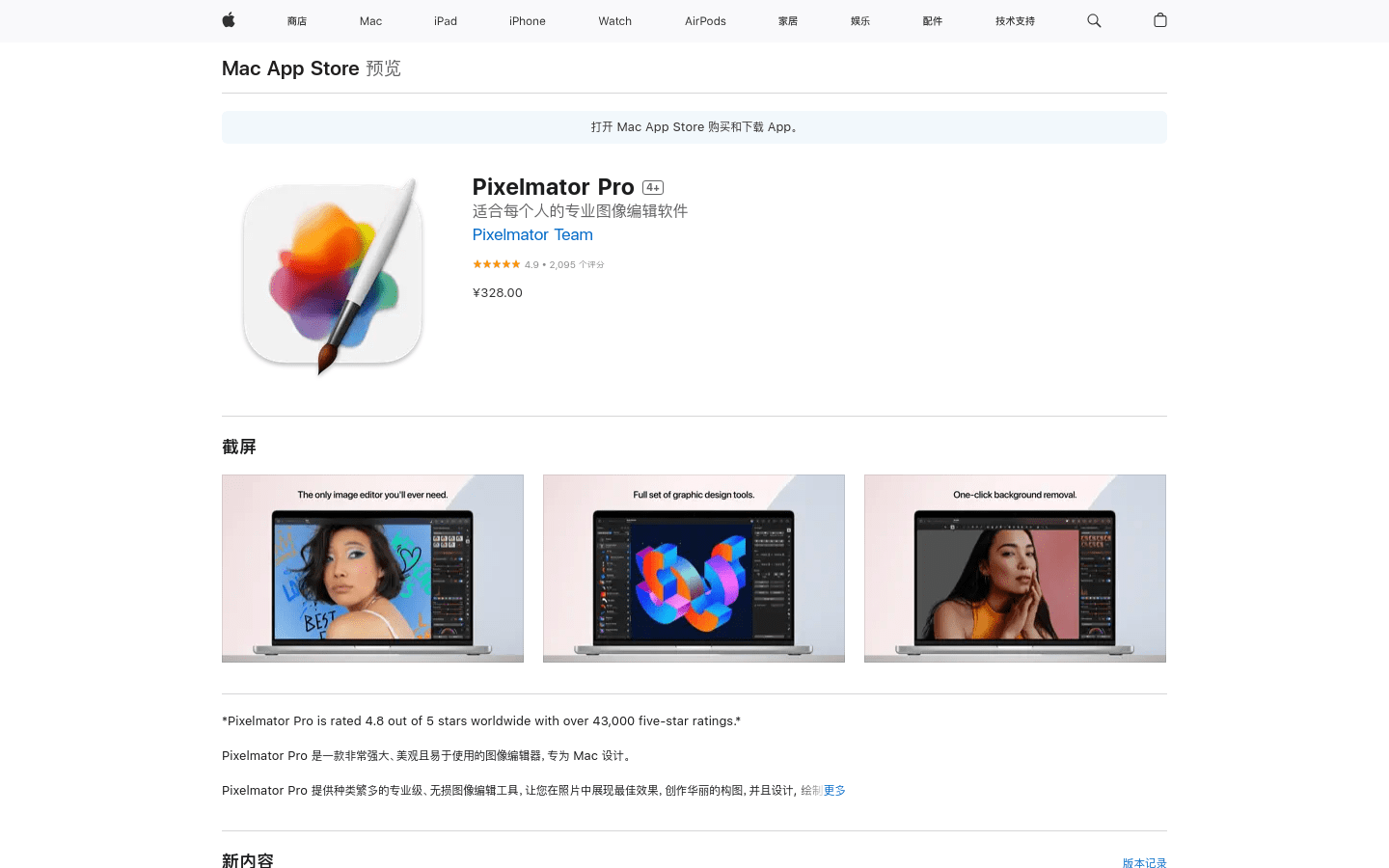Click the 2,095 个评分 ratings count
The height and width of the screenshot is (868, 1389).
(x=577, y=264)
